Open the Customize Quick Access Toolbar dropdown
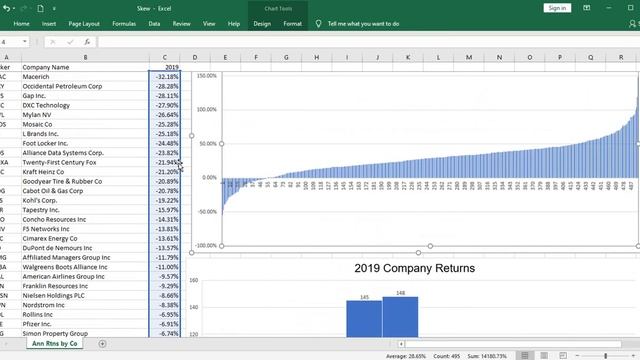This screenshot has height=360, width=640. [54, 9]
